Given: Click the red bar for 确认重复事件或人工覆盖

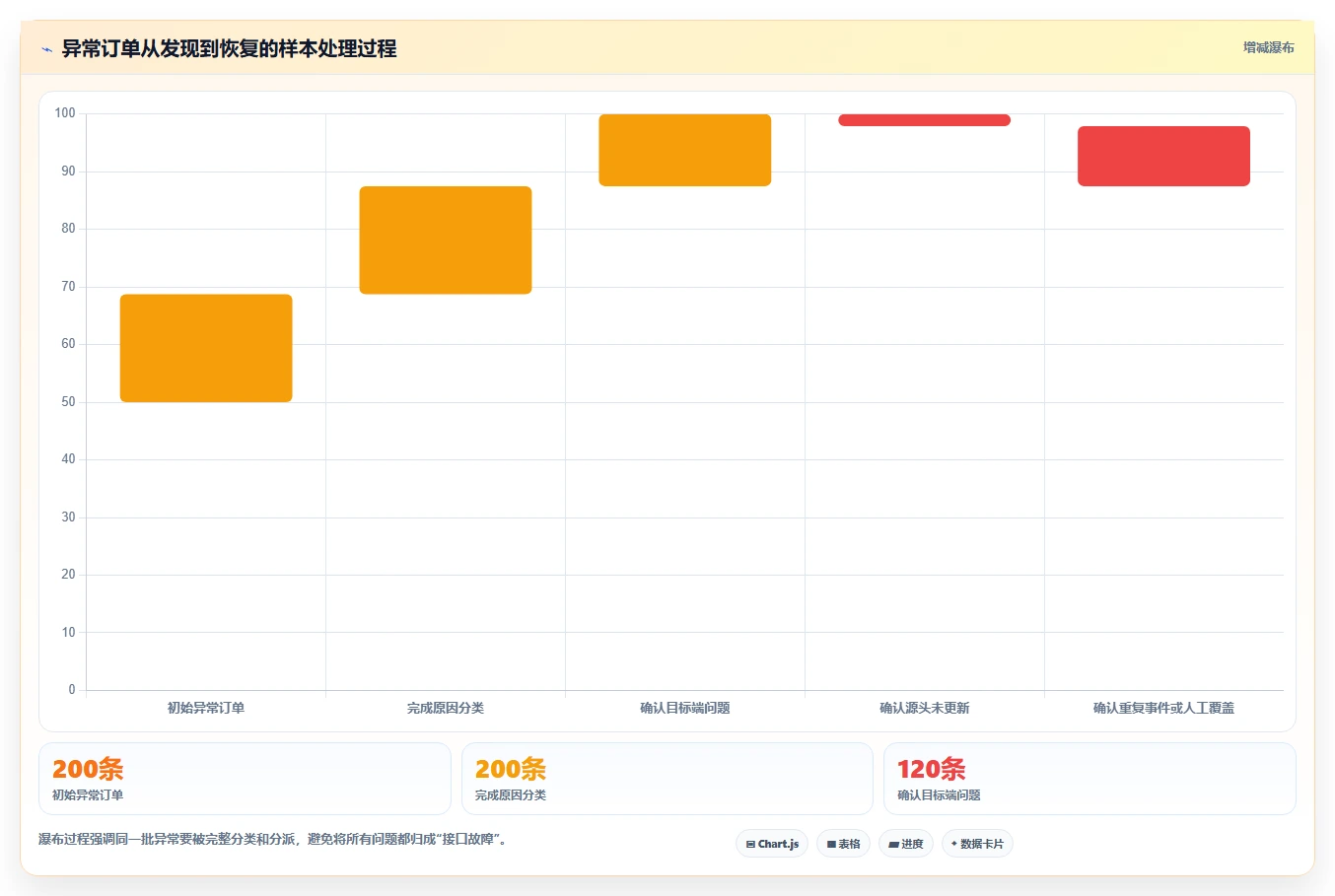Looking at the screenshot, I should point(1164,156).
